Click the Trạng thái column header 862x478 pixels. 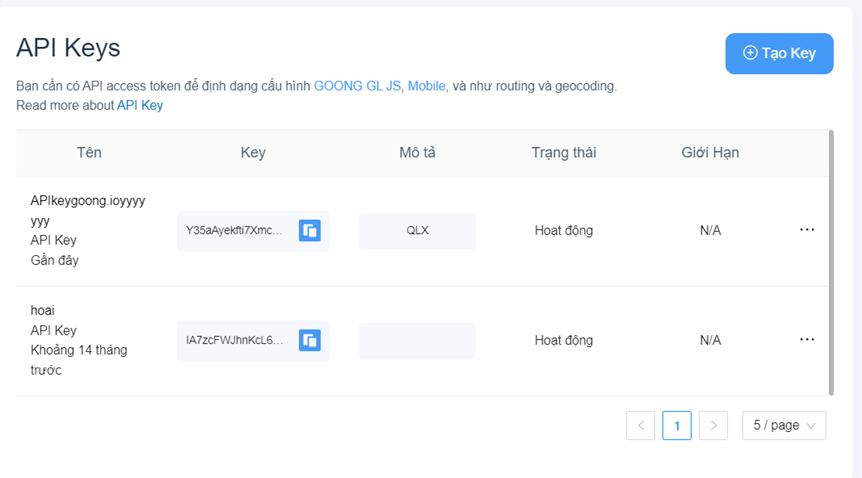point(564,153)
